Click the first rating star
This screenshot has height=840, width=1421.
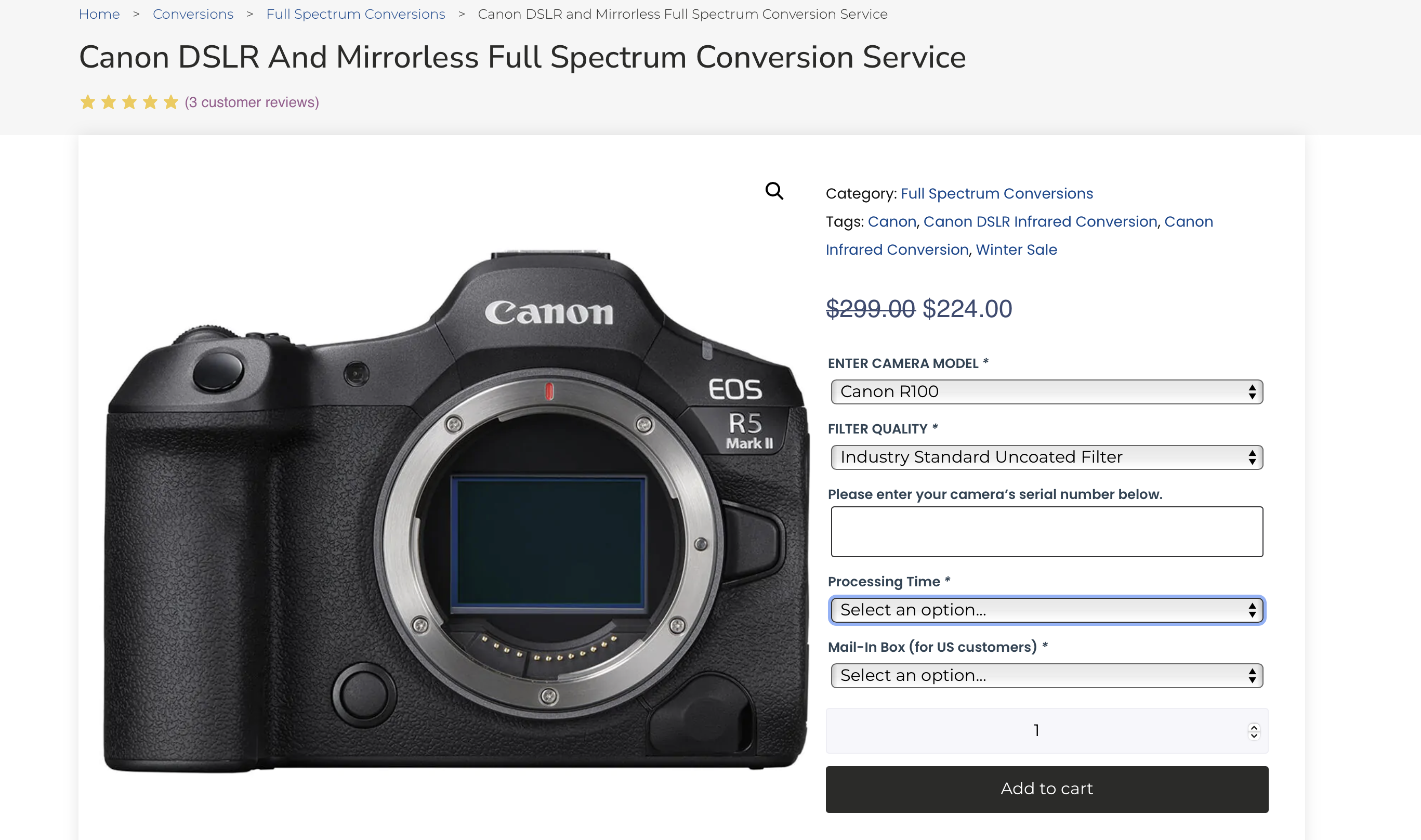pyautogui.click(x=88, y=102)
